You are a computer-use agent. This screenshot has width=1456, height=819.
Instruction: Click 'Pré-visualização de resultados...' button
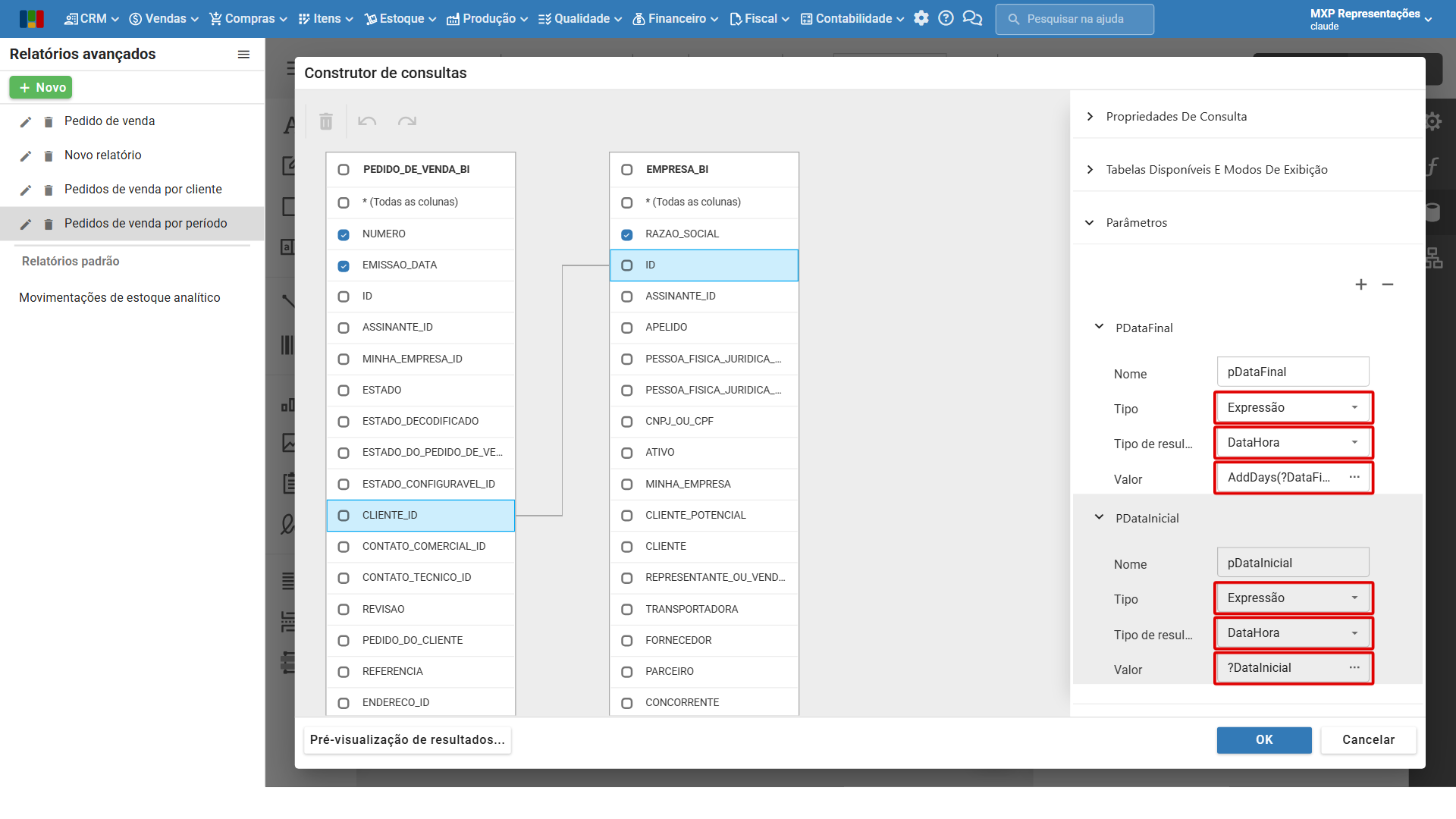point(407,739)
